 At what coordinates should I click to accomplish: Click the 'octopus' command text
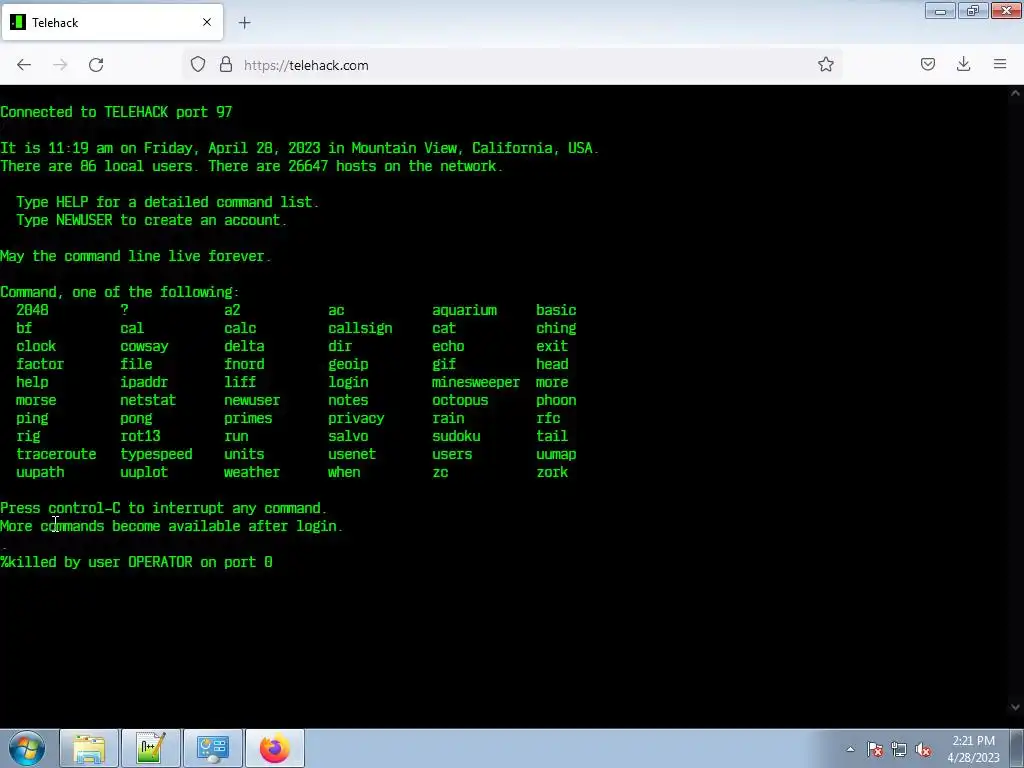[460, 401]
